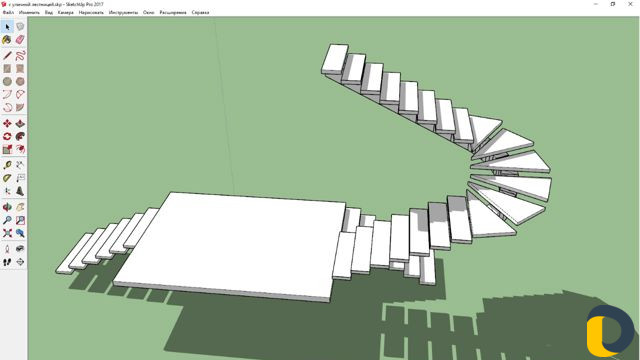Select the Push/Pull tool
The width and height of the screenshot is (640, 360).
coord(20,123)
